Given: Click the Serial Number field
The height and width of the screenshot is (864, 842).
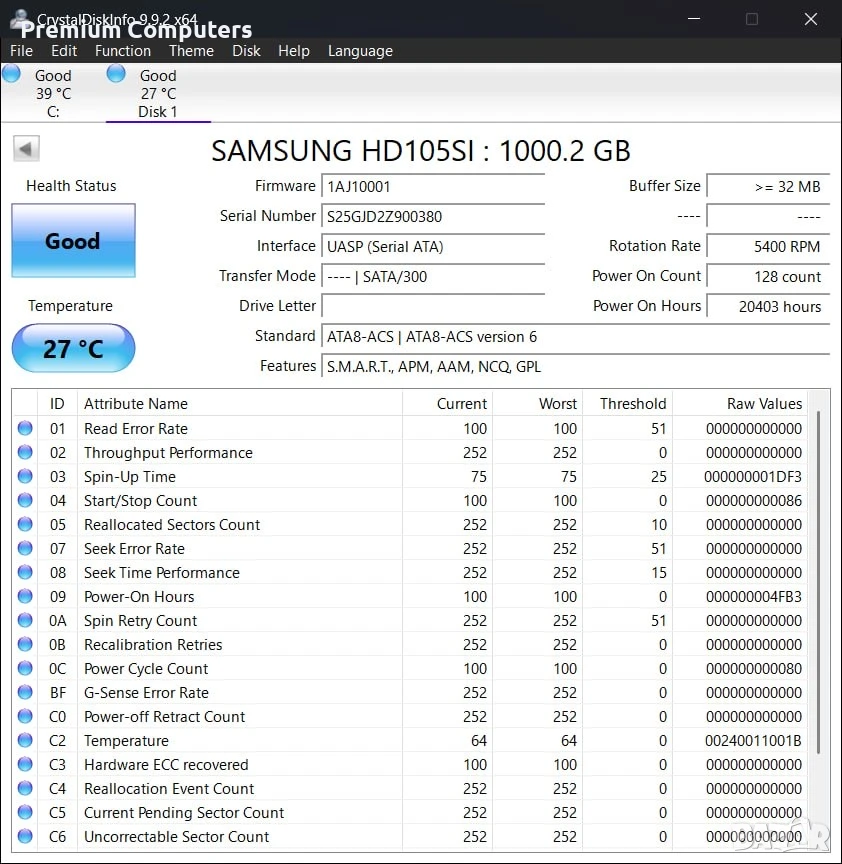Looking at the screenshot, I should (x=433, y=217).
